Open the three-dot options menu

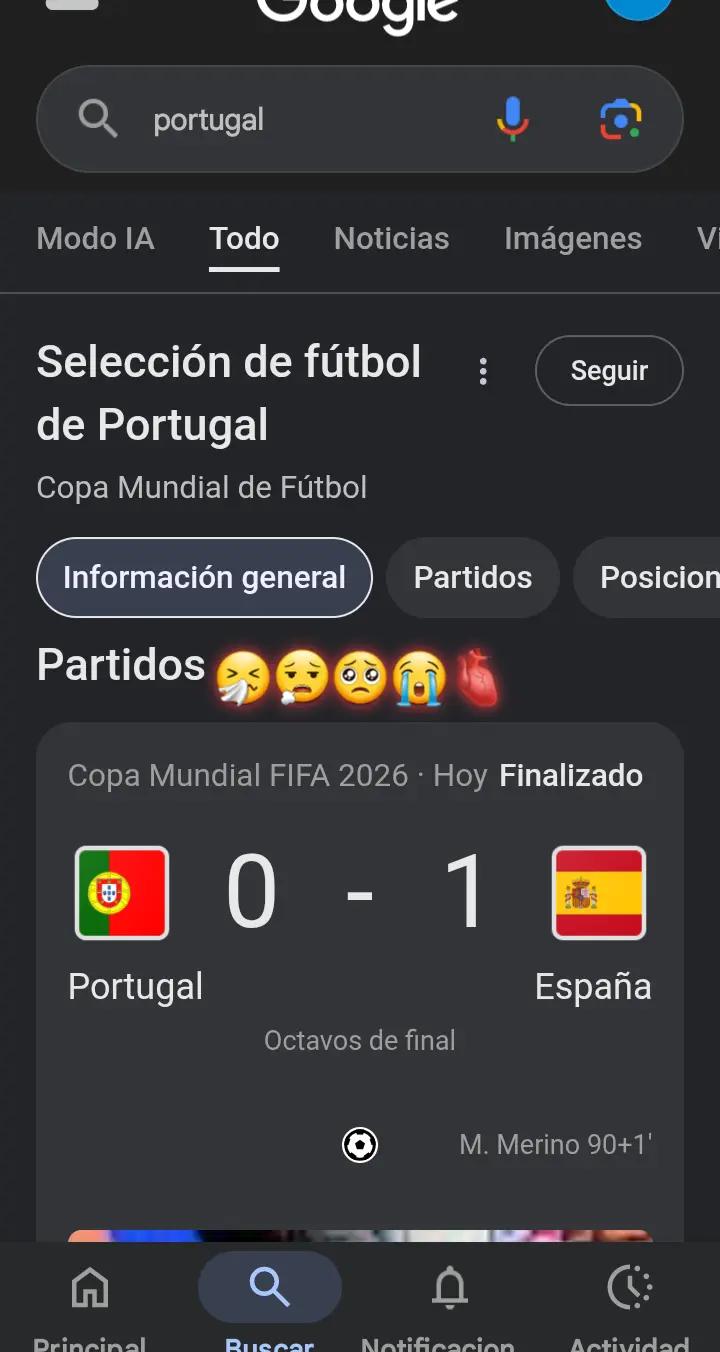pyautogui.click(x=483, y=372)
